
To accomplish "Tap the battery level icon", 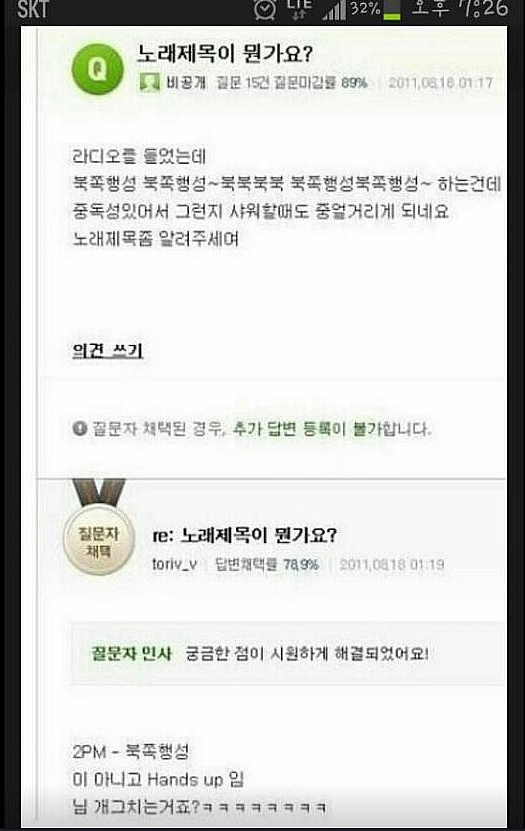I will point(391,10).
